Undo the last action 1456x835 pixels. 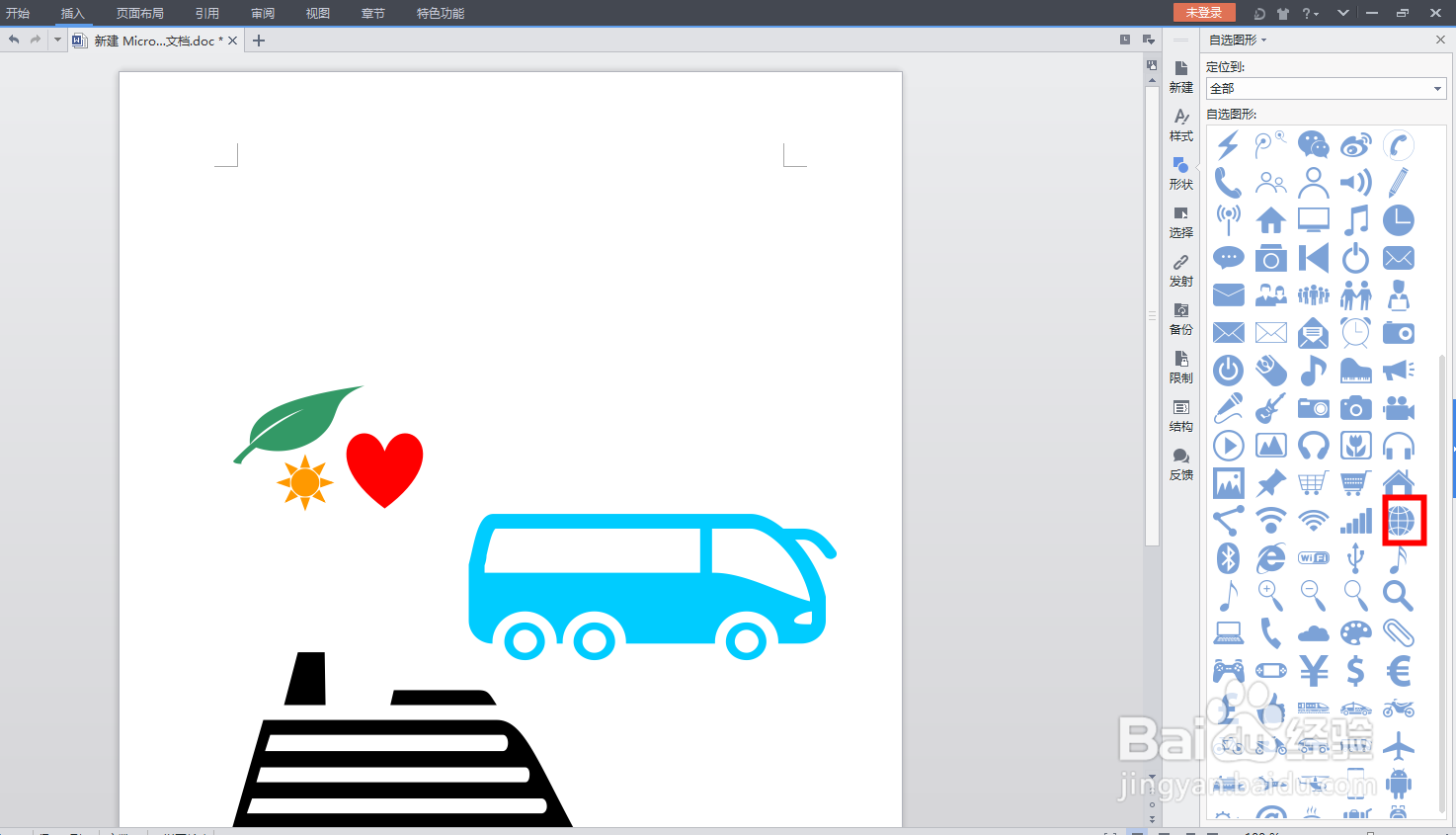click(x=14, y=40)
